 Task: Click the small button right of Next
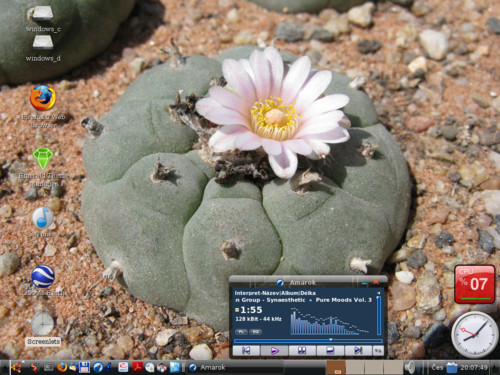coord(378,350)
